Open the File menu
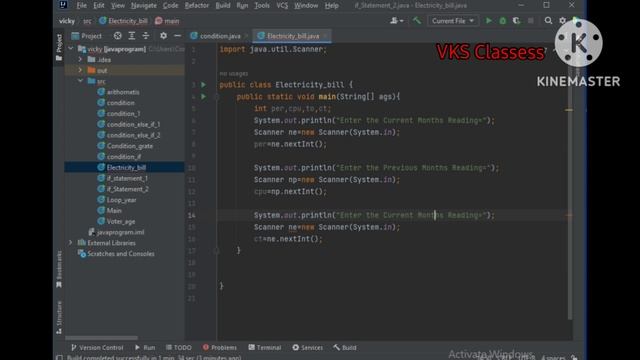The width and height of the screenshot is (640, 360). tap(82, 5)
